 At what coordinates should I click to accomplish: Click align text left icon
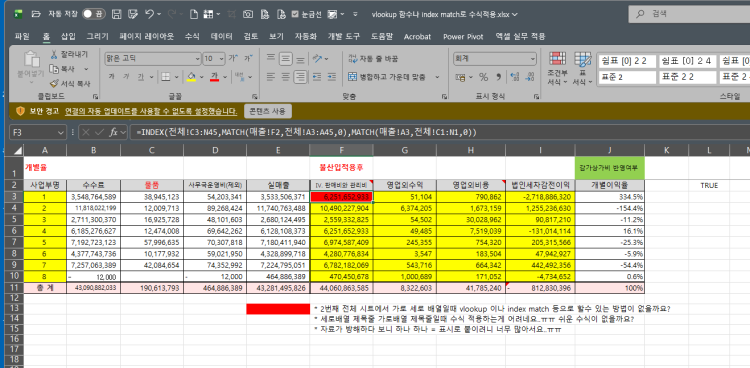(271, 77)
